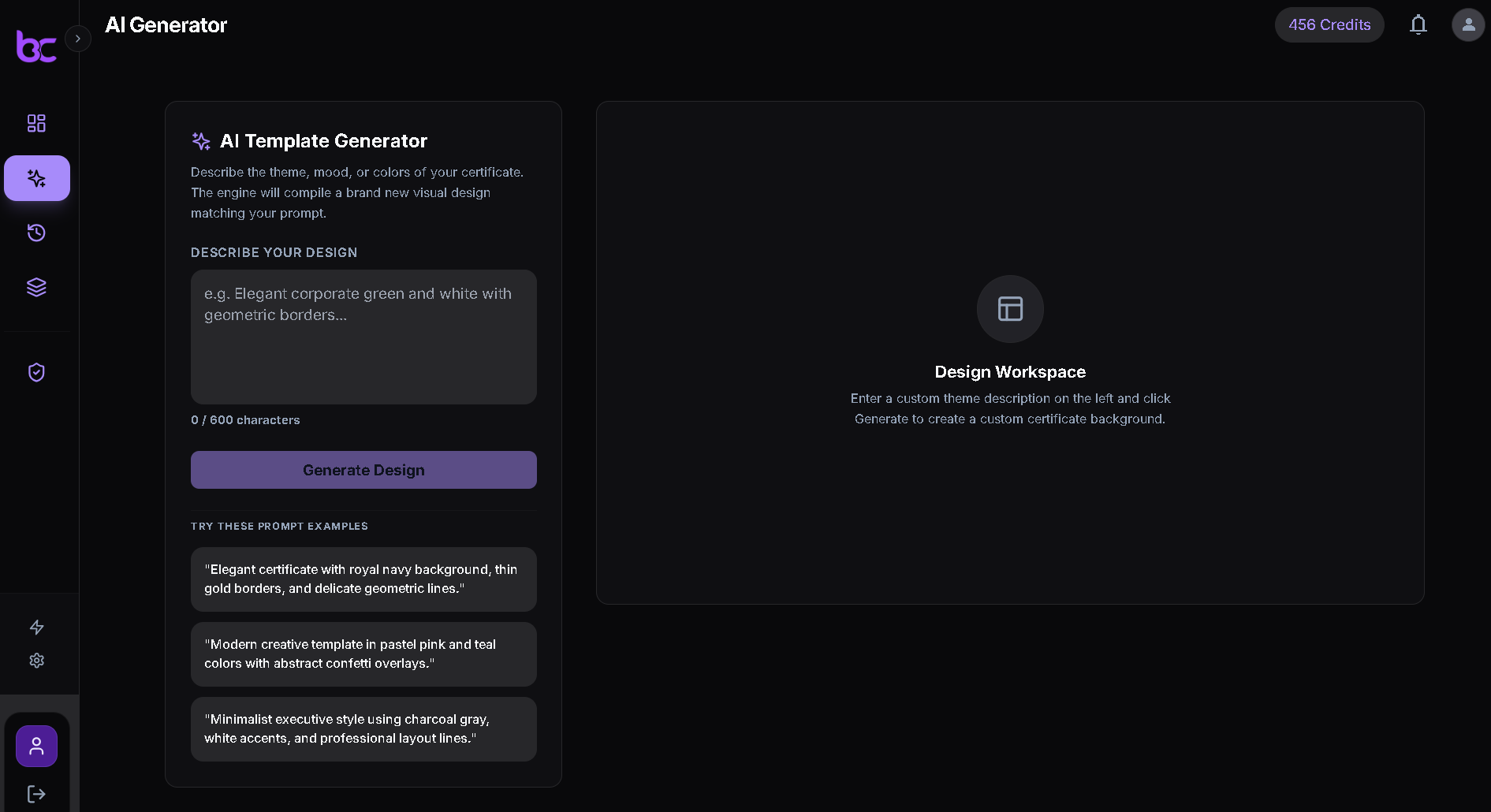Focus the Describe Your Design text area
Viewport: 1491px width, 812px height.
[363, 337]
